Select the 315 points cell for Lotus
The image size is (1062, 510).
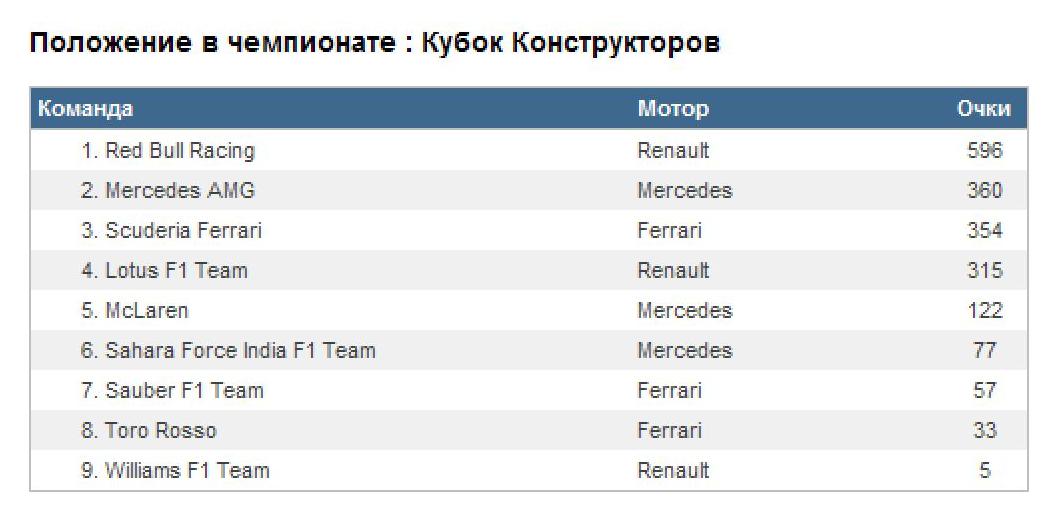[x=984, y=271]
